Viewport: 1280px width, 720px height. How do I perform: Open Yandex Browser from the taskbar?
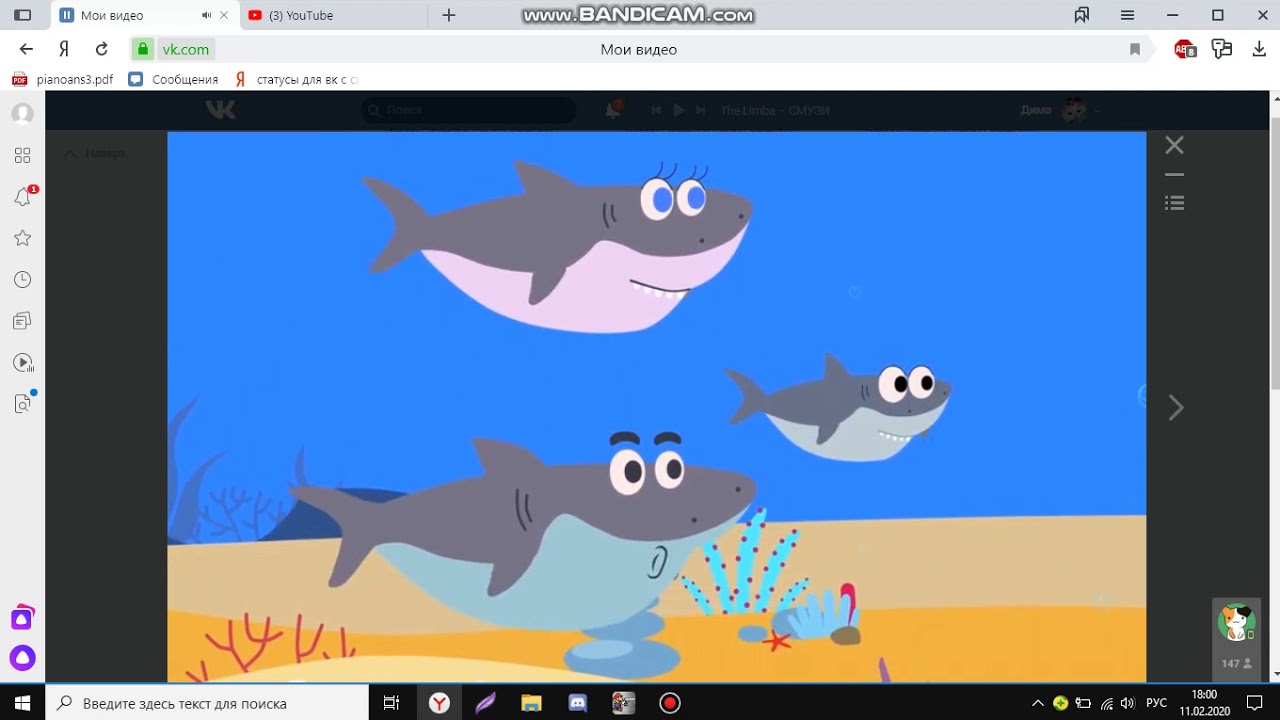[439, 703]
